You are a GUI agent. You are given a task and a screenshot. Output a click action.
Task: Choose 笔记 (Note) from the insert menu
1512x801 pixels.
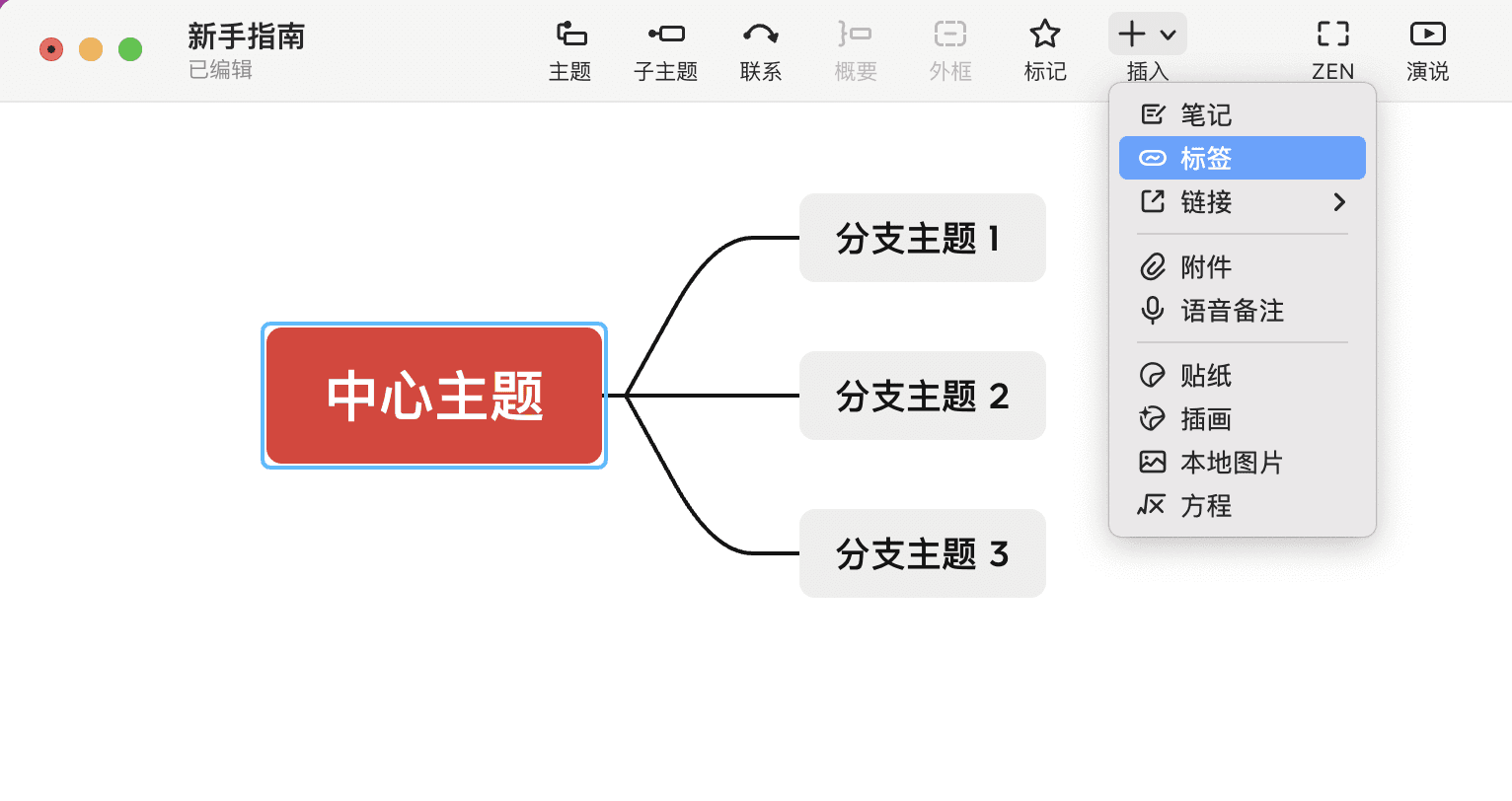[1243, 114]
